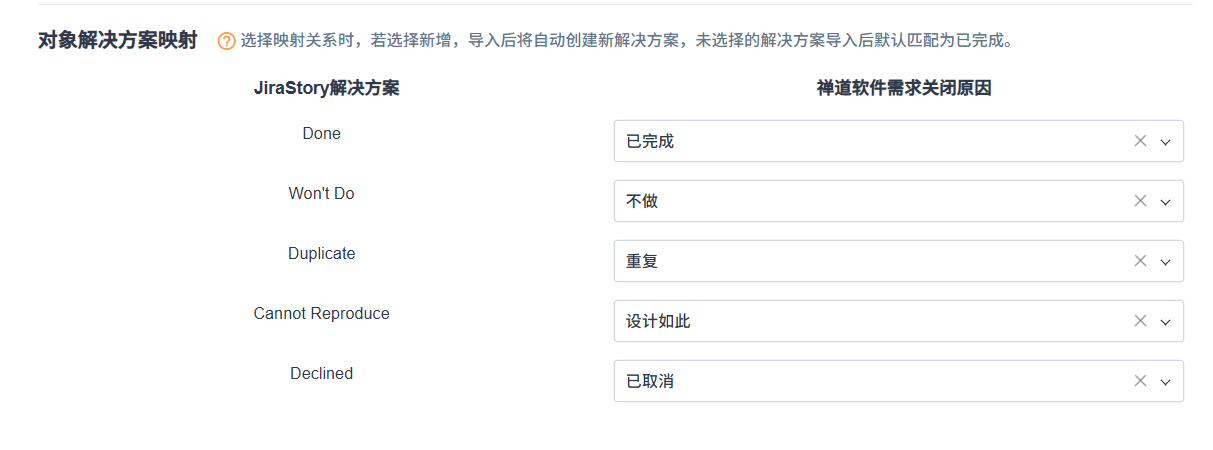Expand the Done row dropdown chevron

[x=1165, y=142]
